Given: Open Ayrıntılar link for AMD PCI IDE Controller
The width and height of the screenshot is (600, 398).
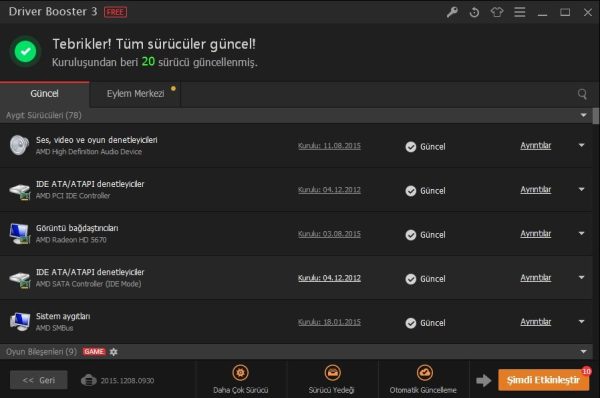Looking at the screenshot, I should coord(536,189).
